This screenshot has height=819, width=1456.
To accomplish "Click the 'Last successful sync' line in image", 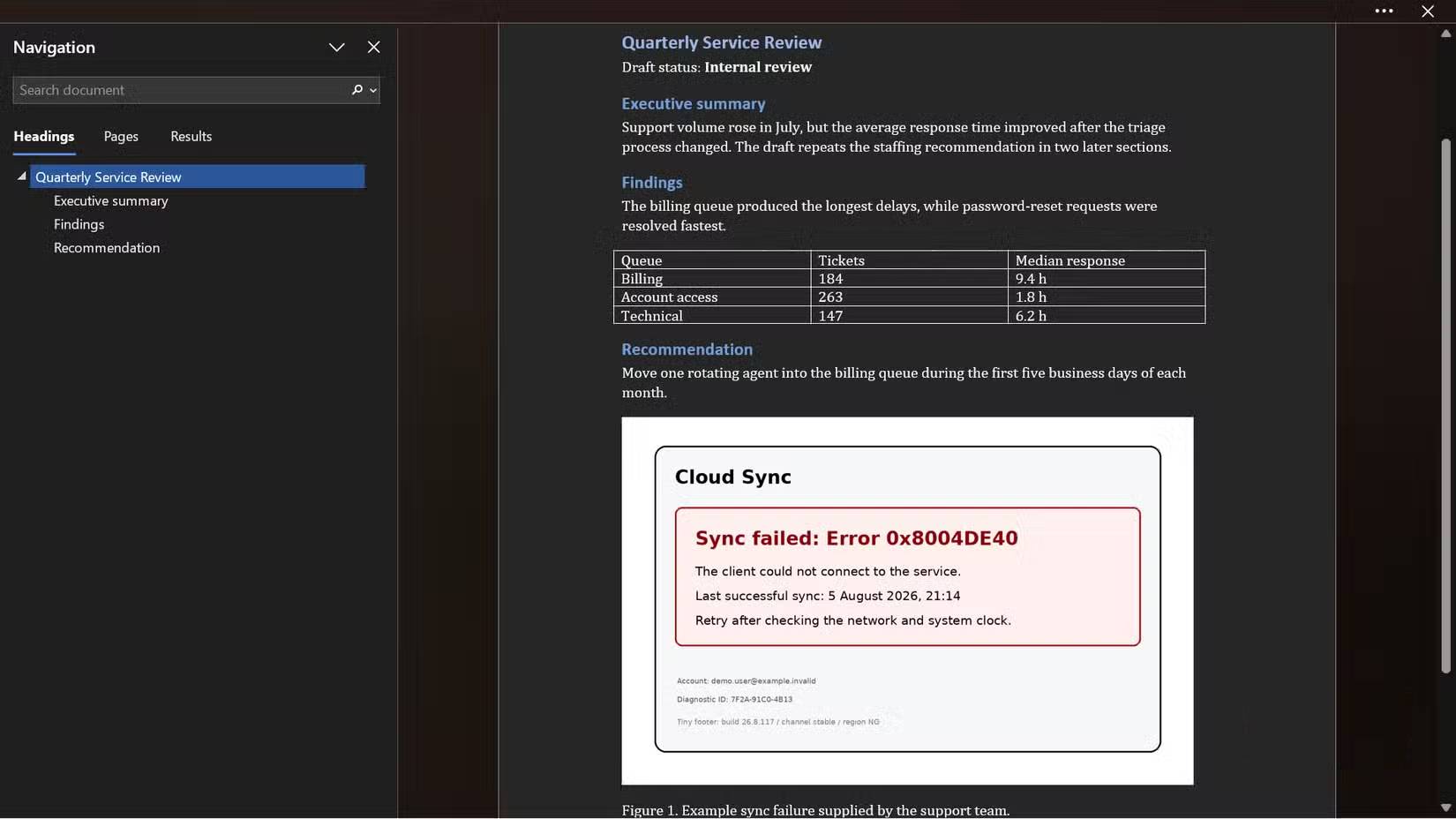I will click(828, 596).
